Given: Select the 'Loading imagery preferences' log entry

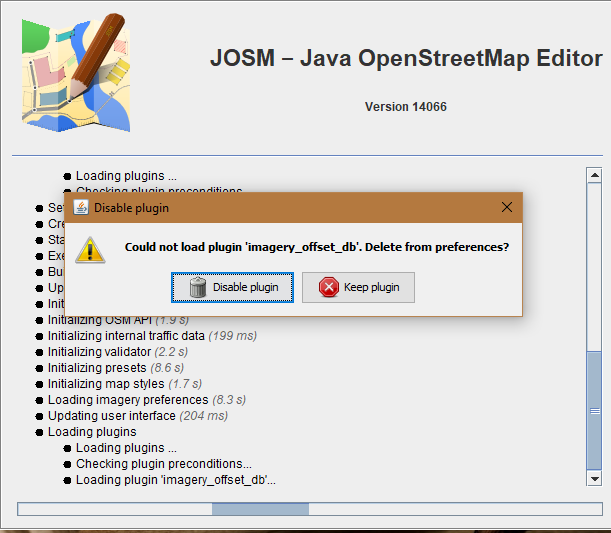Looking at the screenshot, I should (x=132, y=400).
